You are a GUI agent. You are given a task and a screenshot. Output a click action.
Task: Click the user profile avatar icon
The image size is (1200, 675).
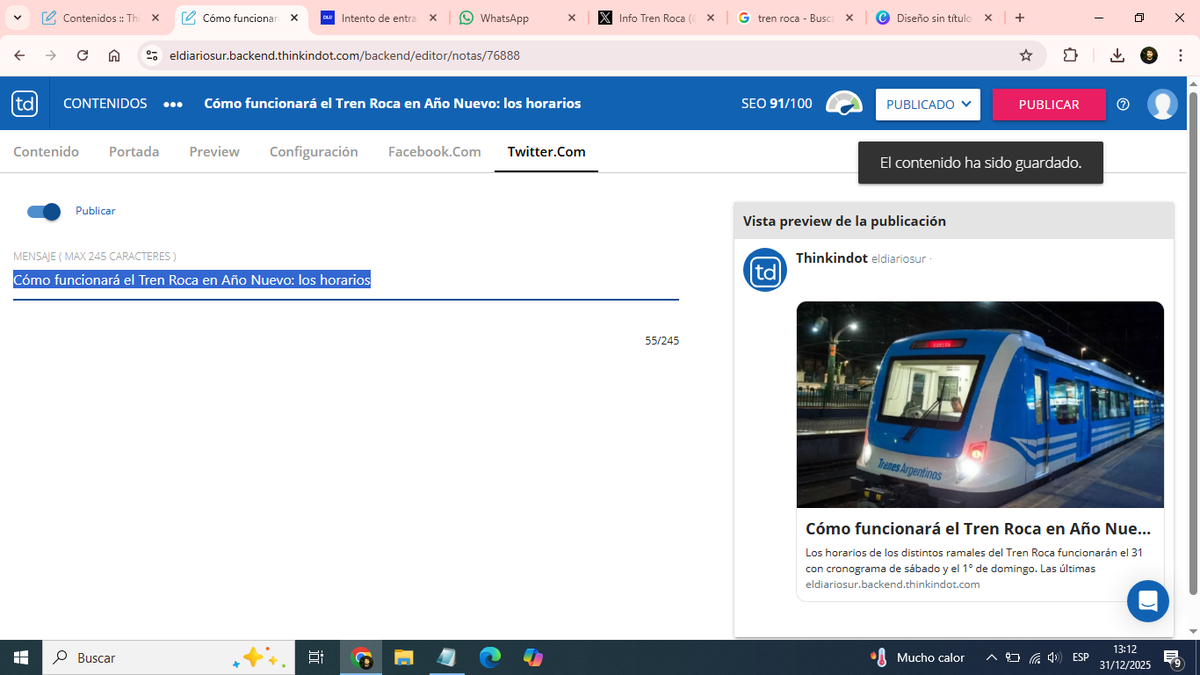coord(1162,104)
